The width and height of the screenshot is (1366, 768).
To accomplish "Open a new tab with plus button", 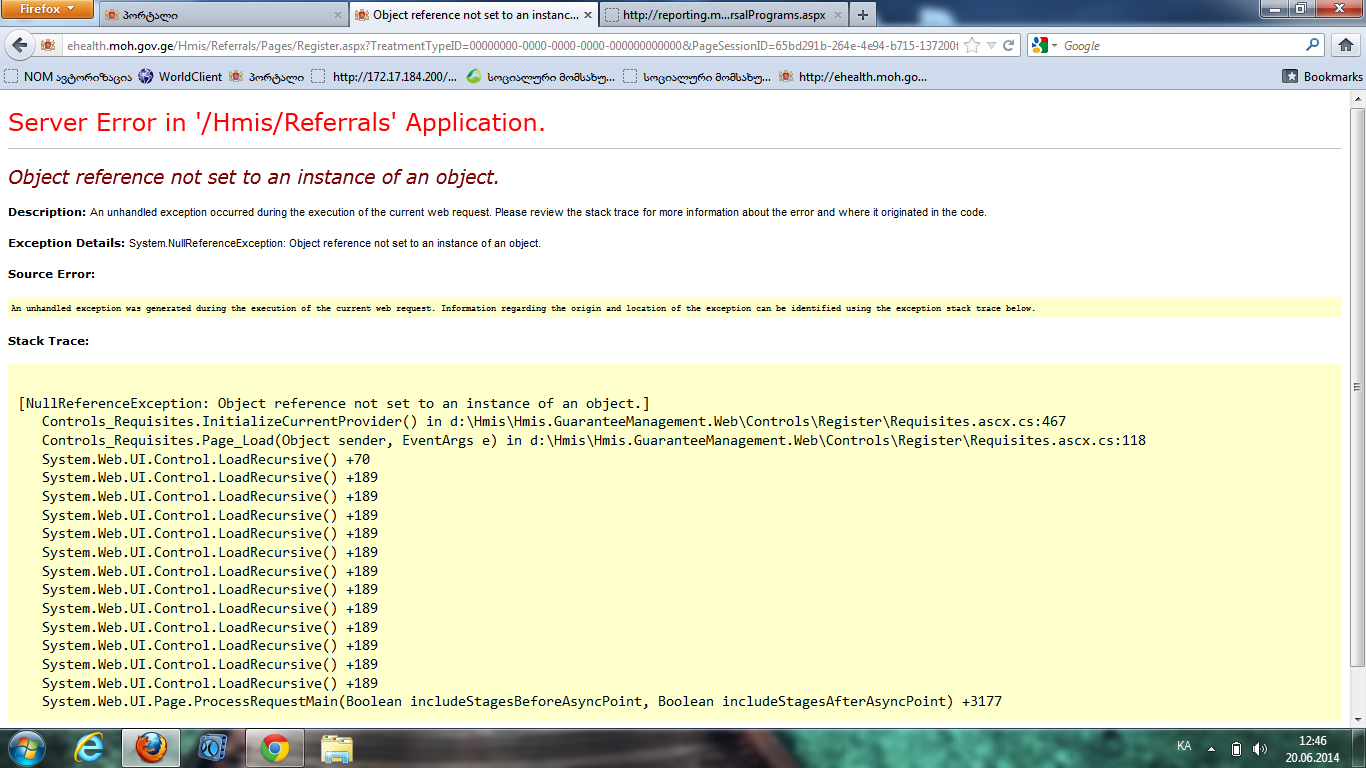I will tap(862, 15).
